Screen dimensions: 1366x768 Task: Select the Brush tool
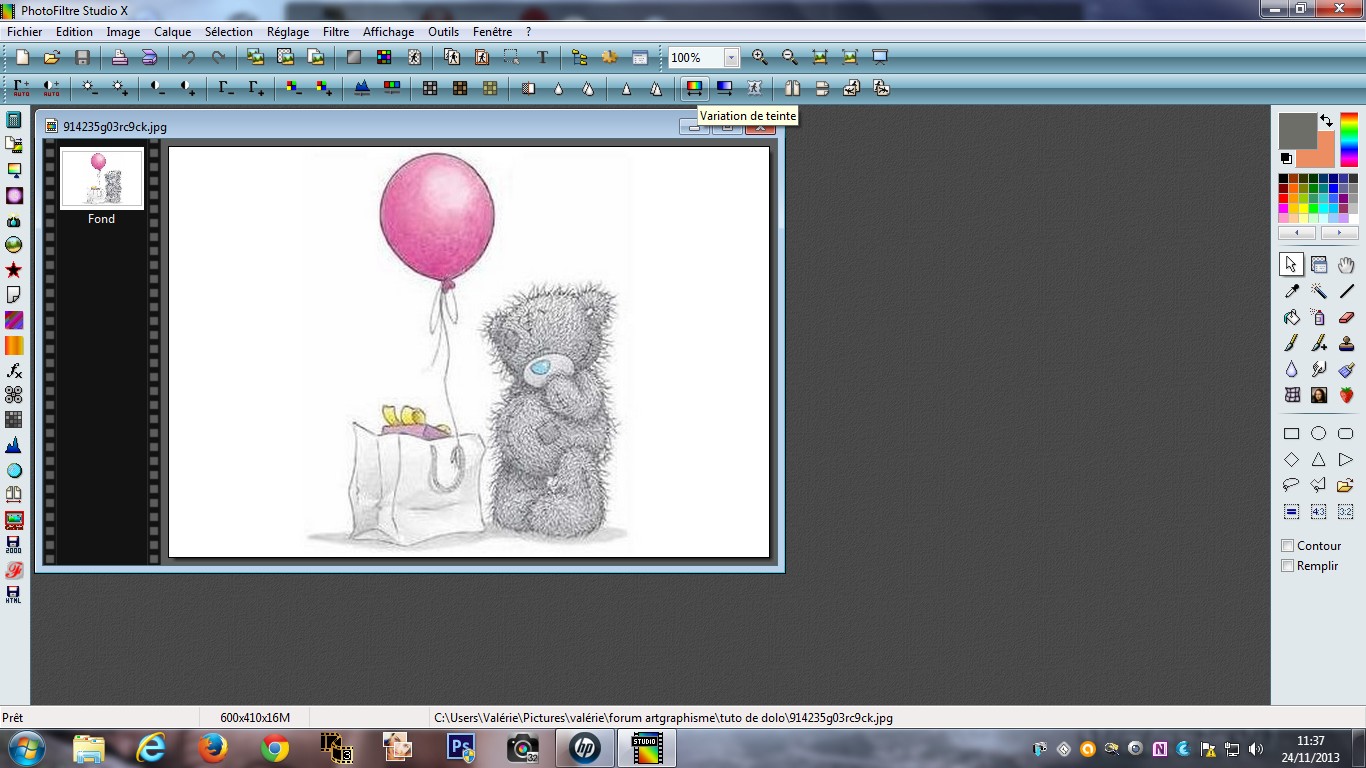click(x=1291, y=343)
